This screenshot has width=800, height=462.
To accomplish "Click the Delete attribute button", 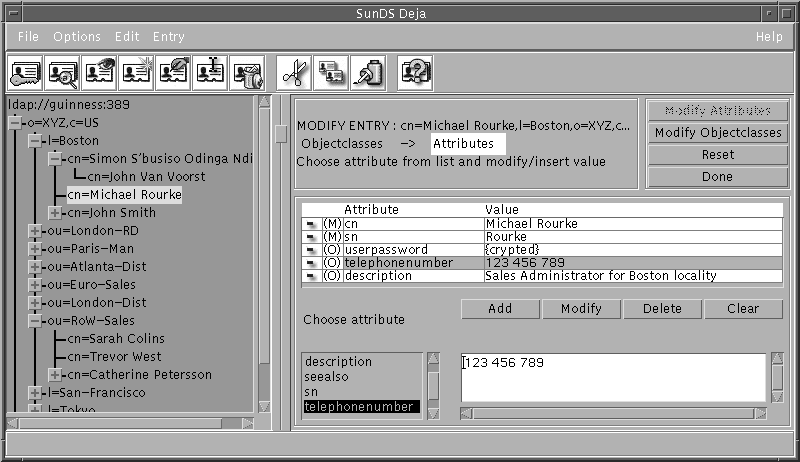I will pyautogui.click(x=662, y=309).
